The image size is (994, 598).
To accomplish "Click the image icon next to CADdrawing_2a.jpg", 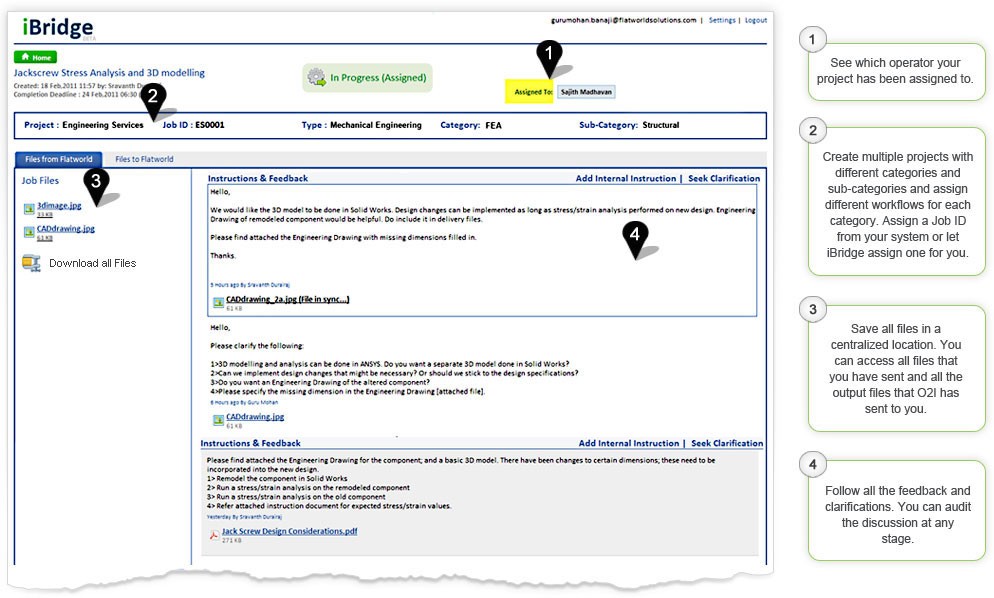I will click(x=218, y=301).
